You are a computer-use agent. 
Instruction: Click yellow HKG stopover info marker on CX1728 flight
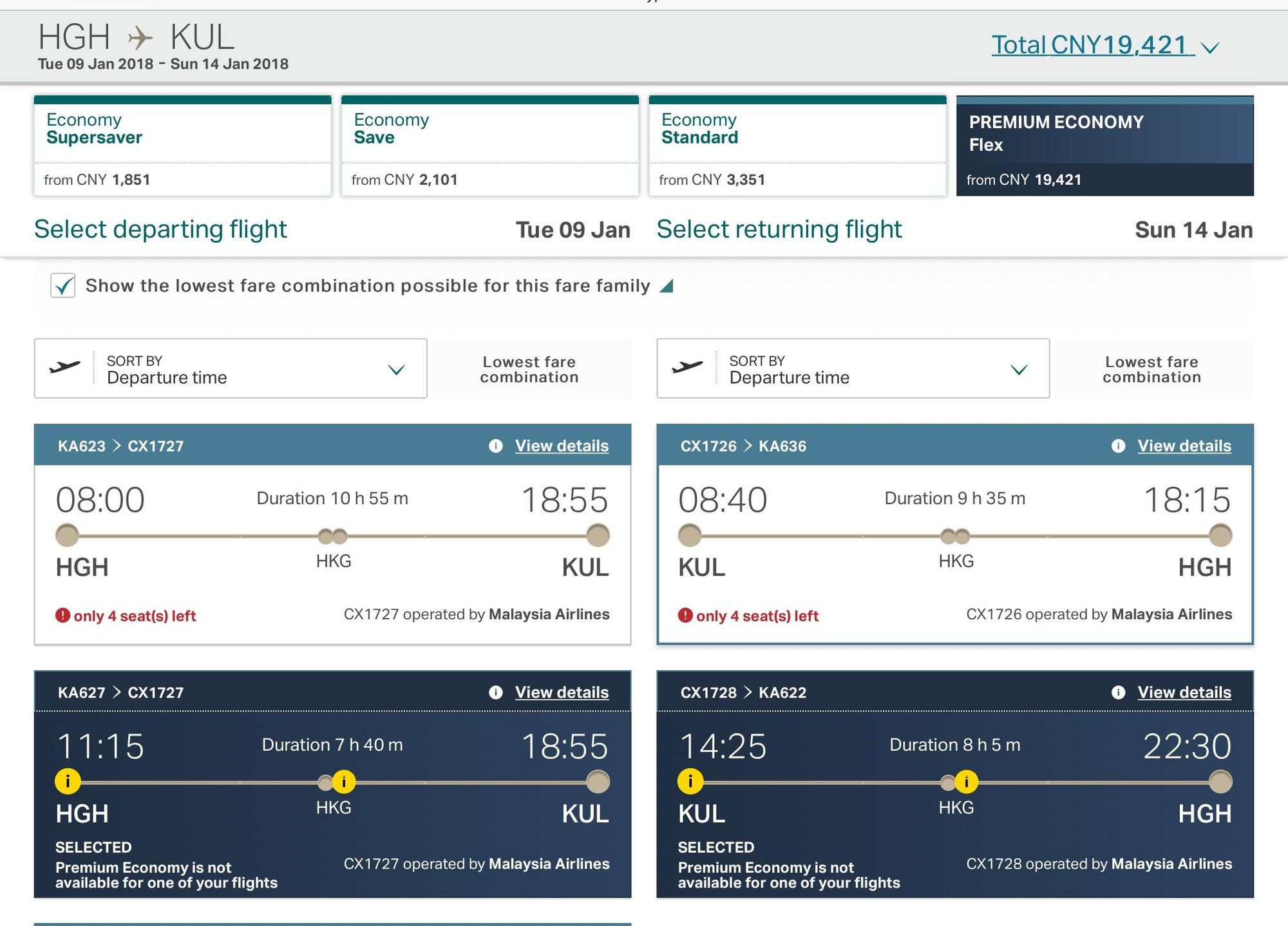click(966, 782)
